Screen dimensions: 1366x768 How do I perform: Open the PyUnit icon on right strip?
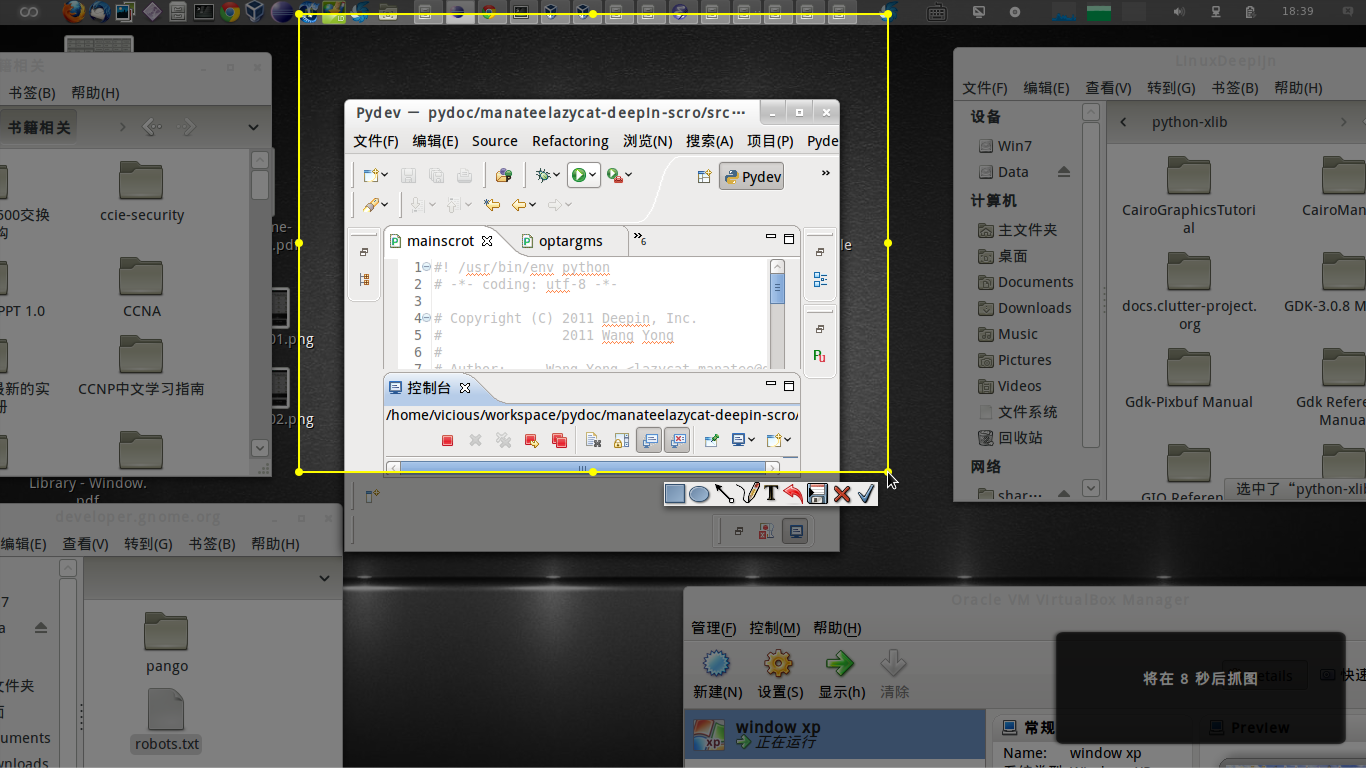tap(820, 355)
